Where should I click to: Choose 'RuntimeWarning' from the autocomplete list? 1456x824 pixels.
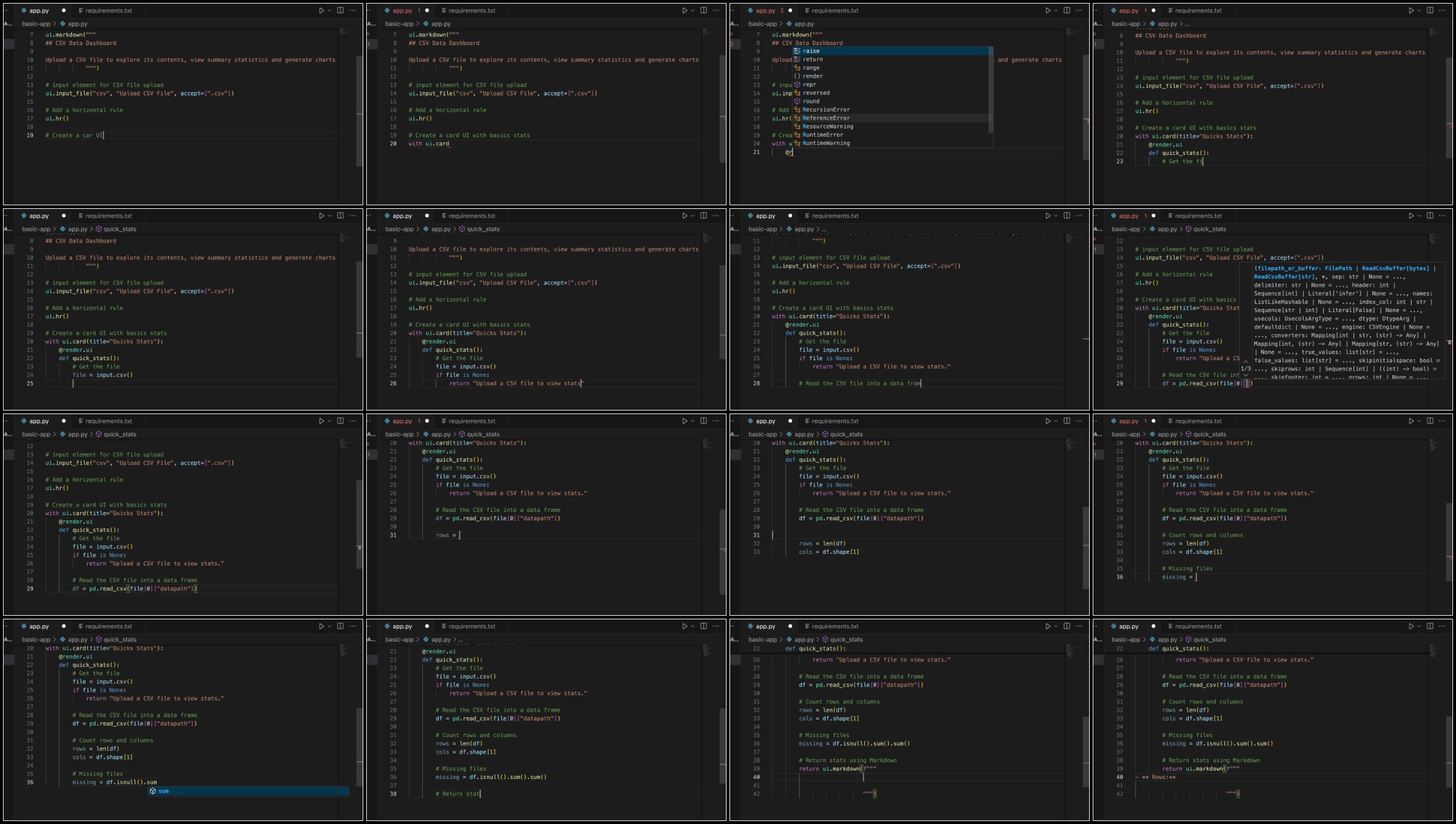point(890,143)
